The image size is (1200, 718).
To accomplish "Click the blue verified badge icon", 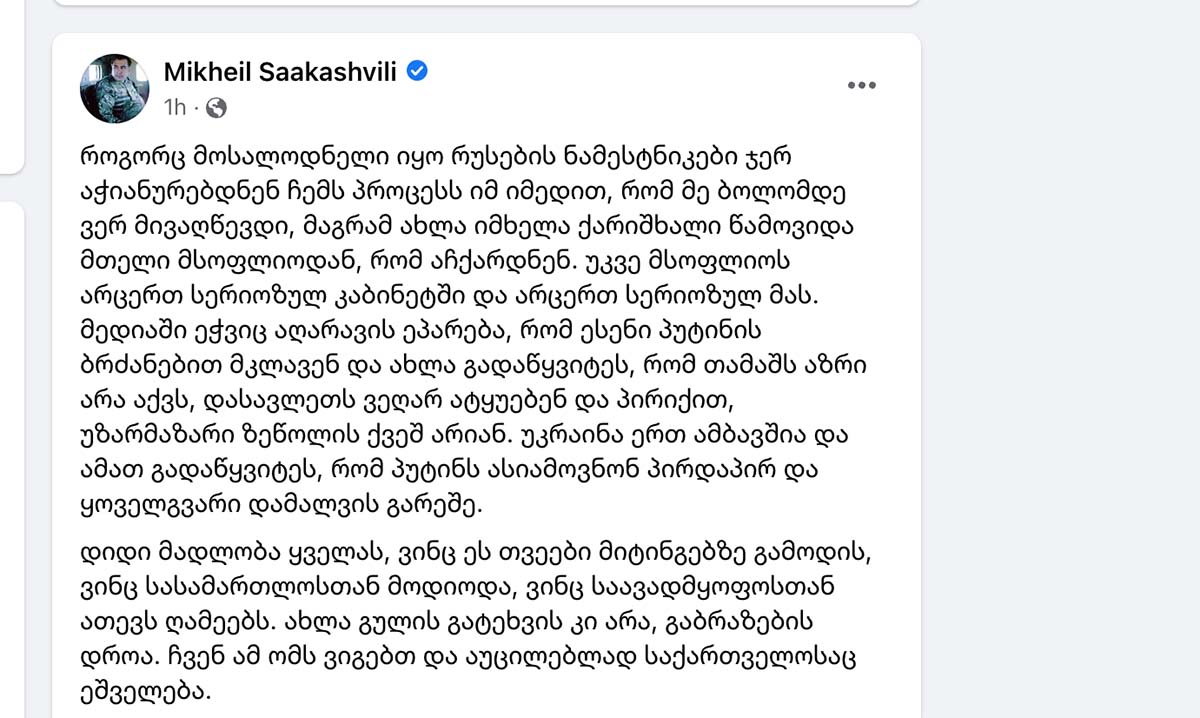I will (419, 71).
